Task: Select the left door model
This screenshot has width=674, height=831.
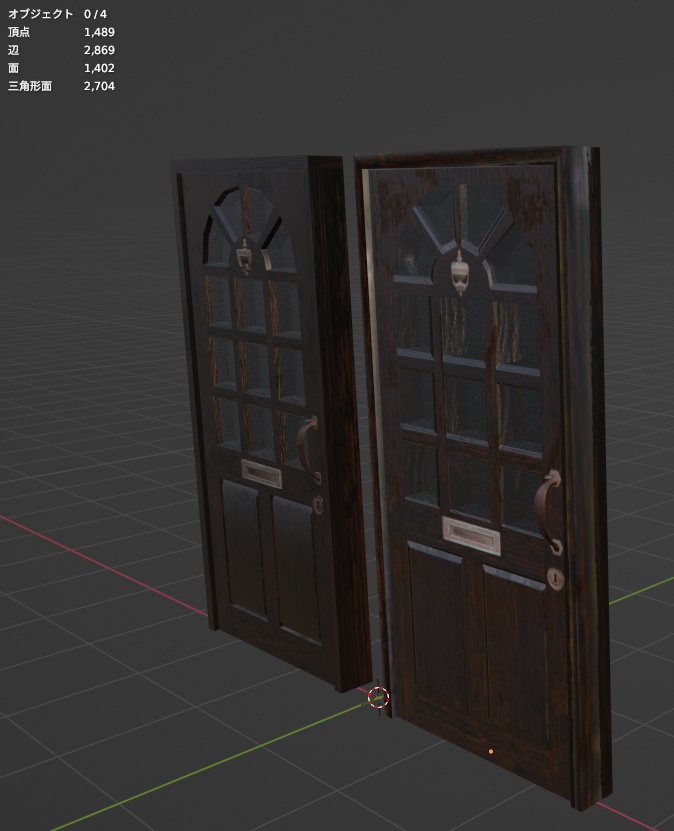Action: click(x=270, y=424)
